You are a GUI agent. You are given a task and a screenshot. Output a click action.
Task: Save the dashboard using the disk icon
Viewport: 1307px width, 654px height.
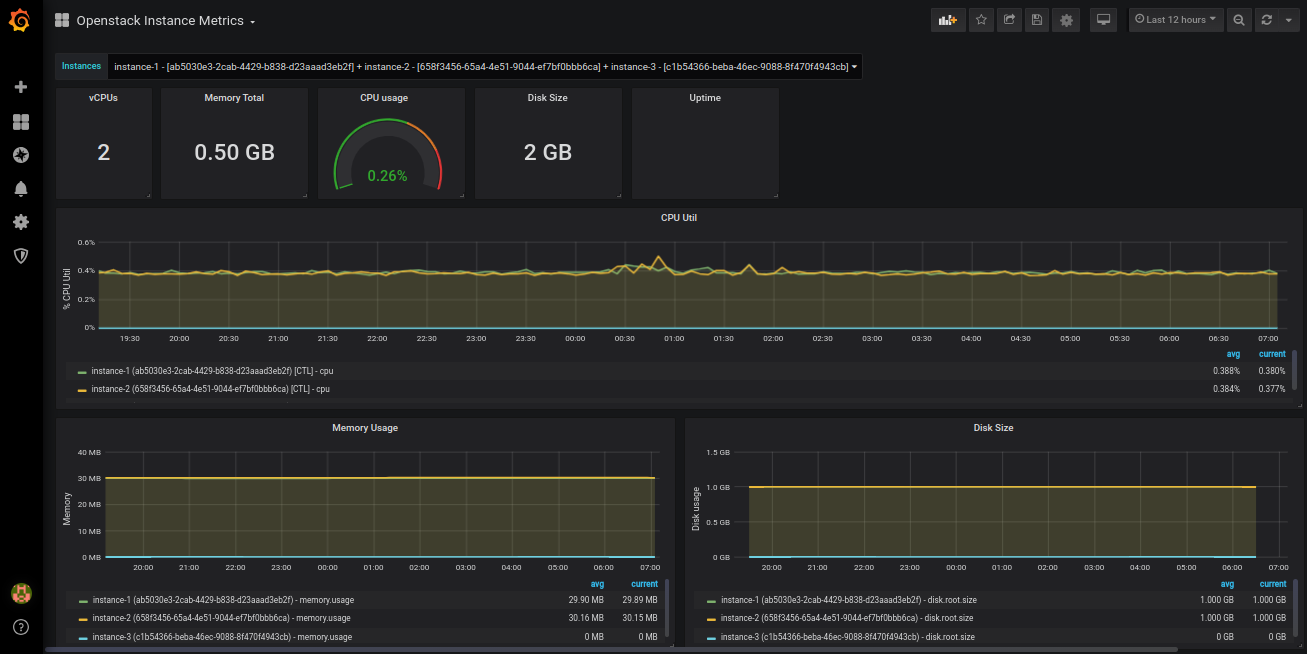[1037, 20]
